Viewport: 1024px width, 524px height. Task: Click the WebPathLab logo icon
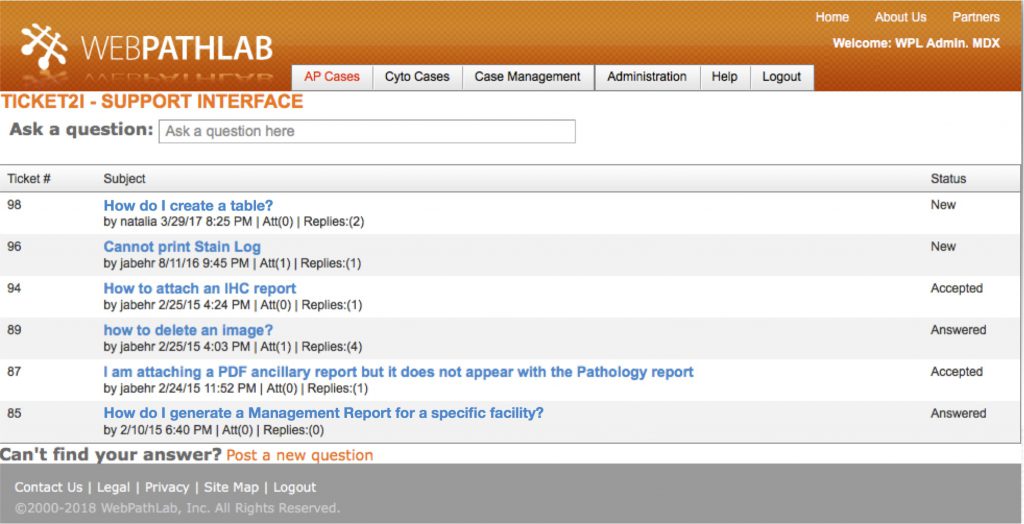pyautogui.click(x=44, y=46)
